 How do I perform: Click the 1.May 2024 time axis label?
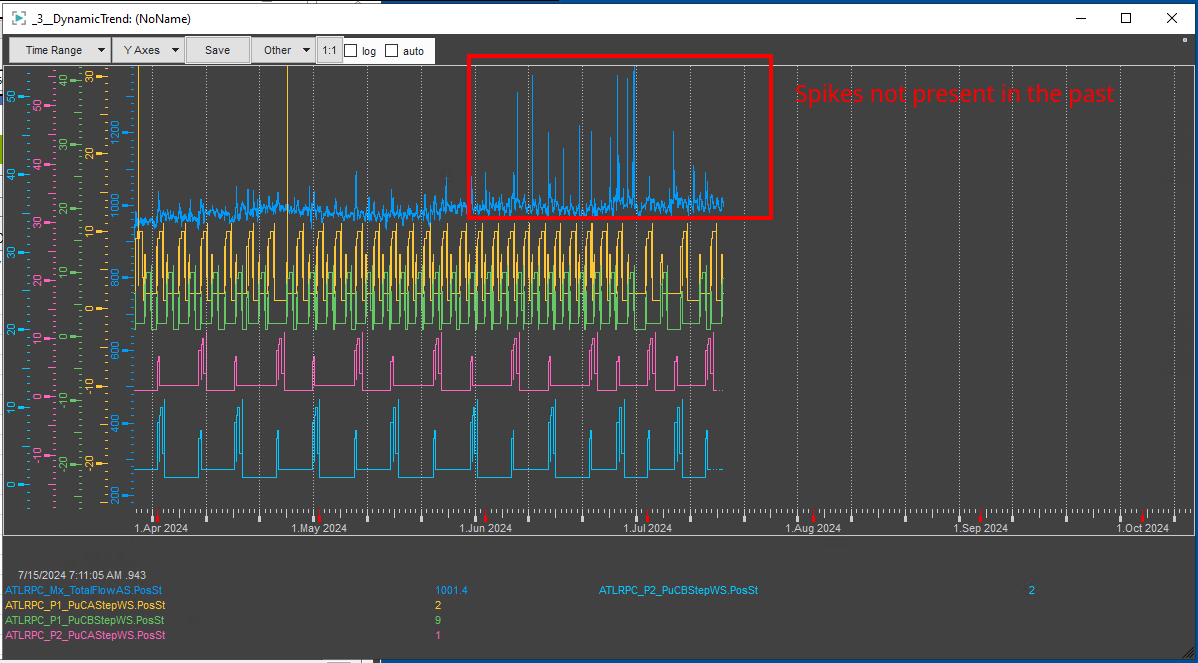pos(319,528)
